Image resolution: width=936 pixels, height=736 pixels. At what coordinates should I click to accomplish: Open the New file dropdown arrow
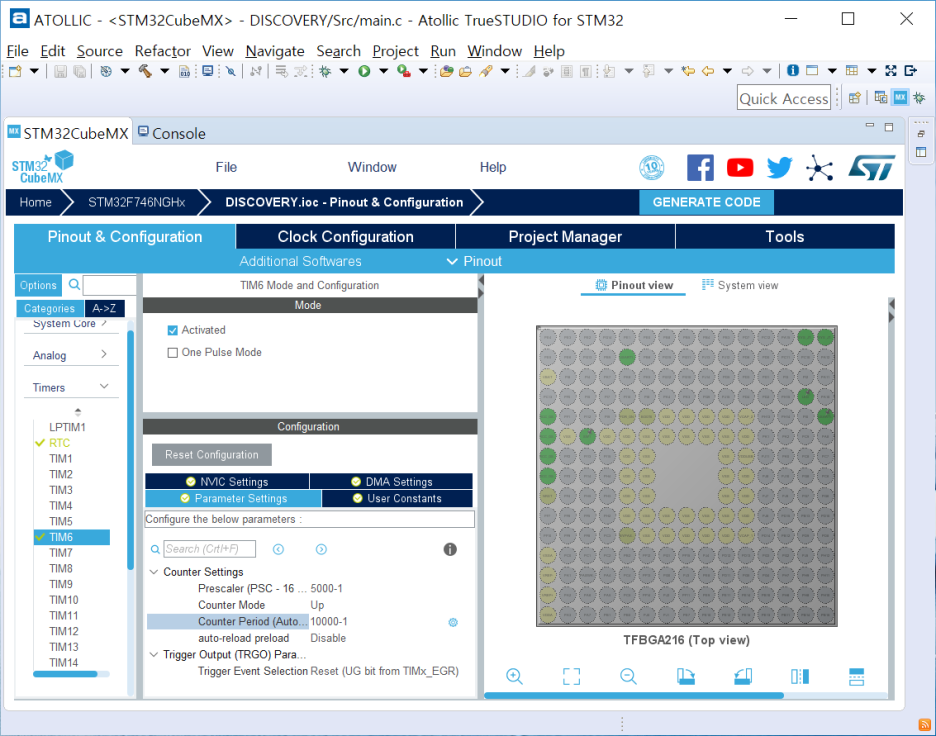[x=34, y=71]
